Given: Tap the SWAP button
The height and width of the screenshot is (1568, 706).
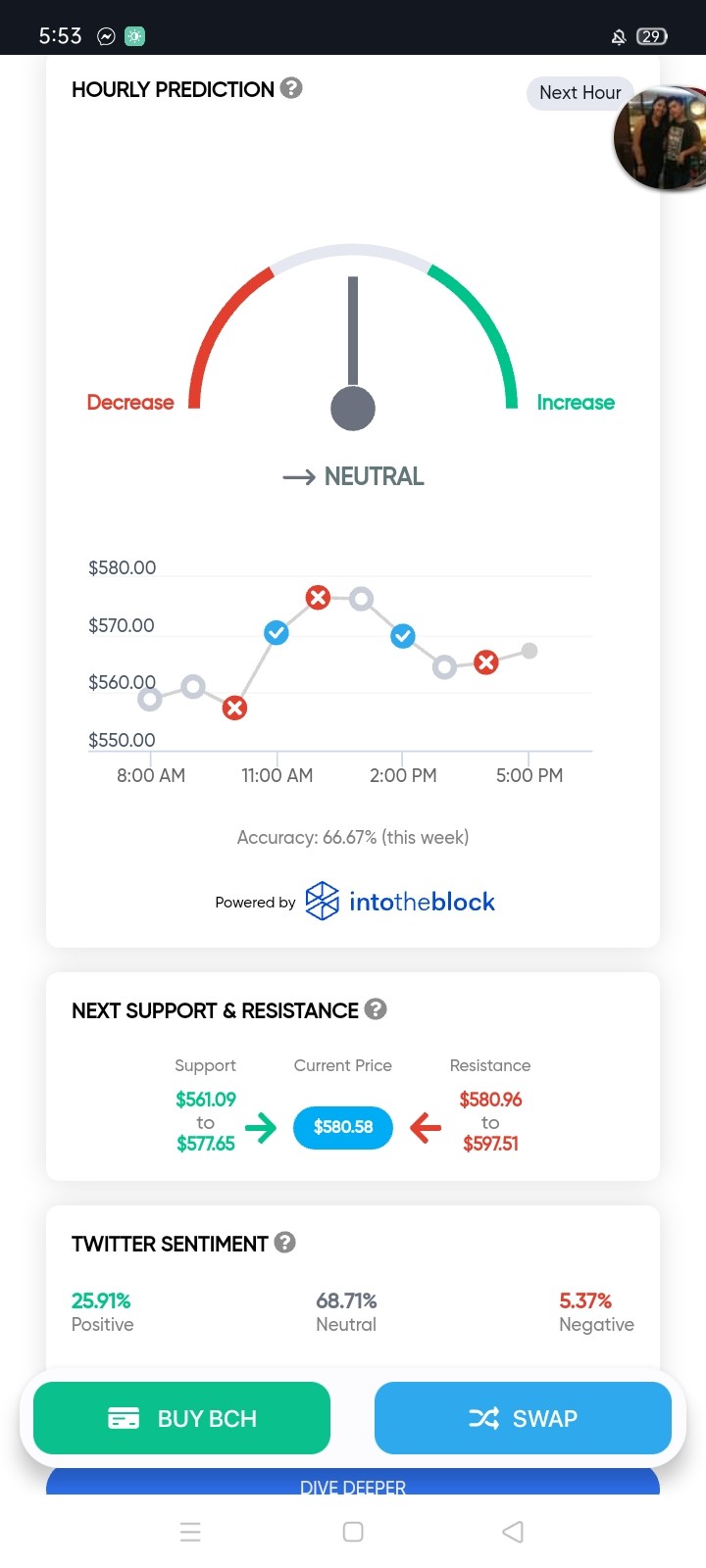Looking at the screenshot, I should tap(523, 1418).
